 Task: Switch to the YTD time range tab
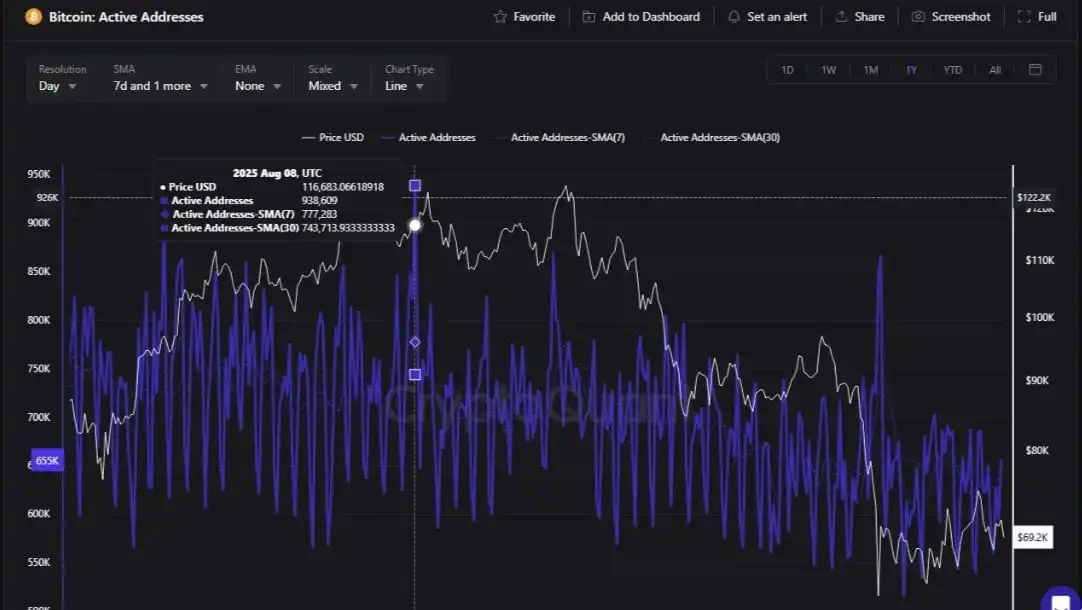coord(952,69)
